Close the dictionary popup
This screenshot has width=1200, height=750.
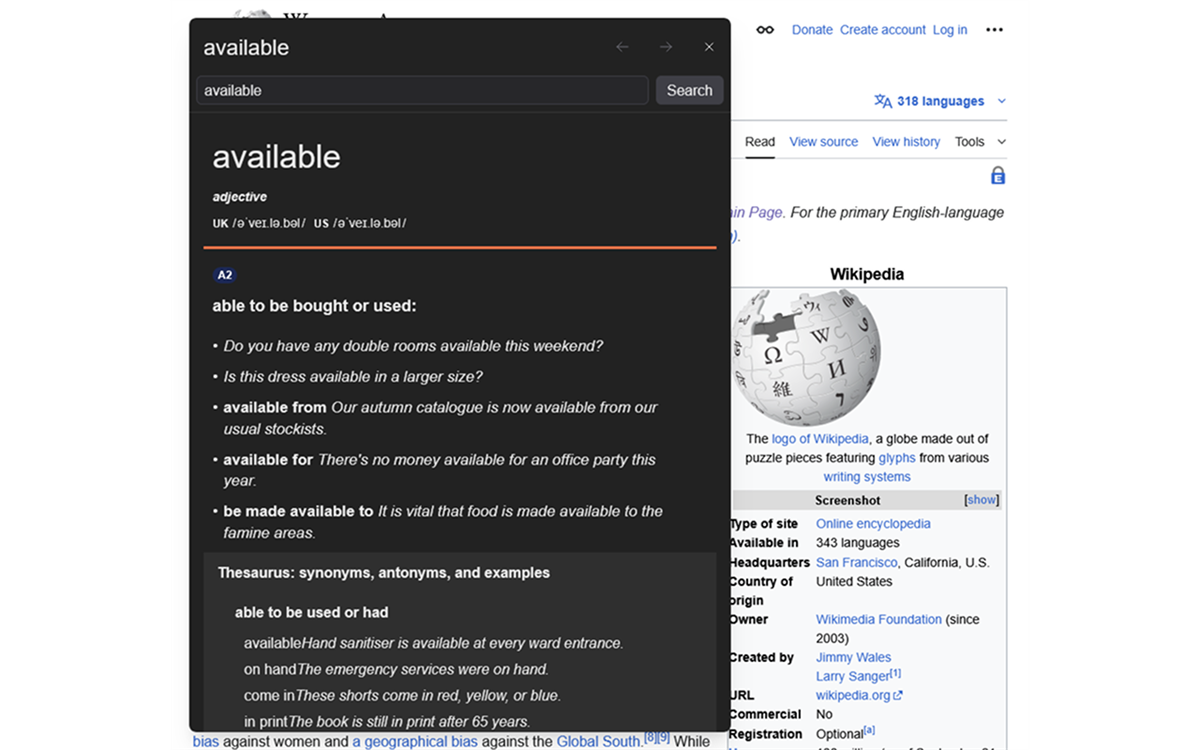709,47
